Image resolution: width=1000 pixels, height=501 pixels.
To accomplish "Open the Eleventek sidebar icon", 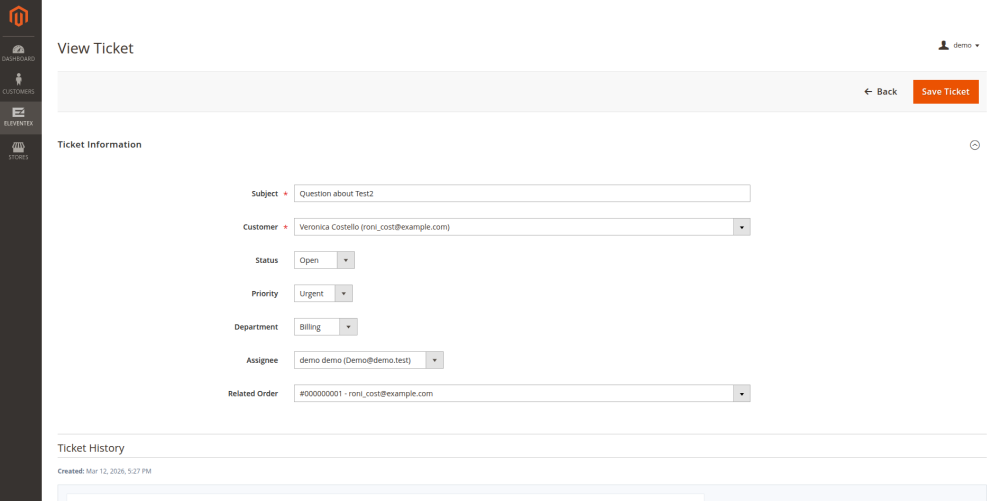I will 20,116.
